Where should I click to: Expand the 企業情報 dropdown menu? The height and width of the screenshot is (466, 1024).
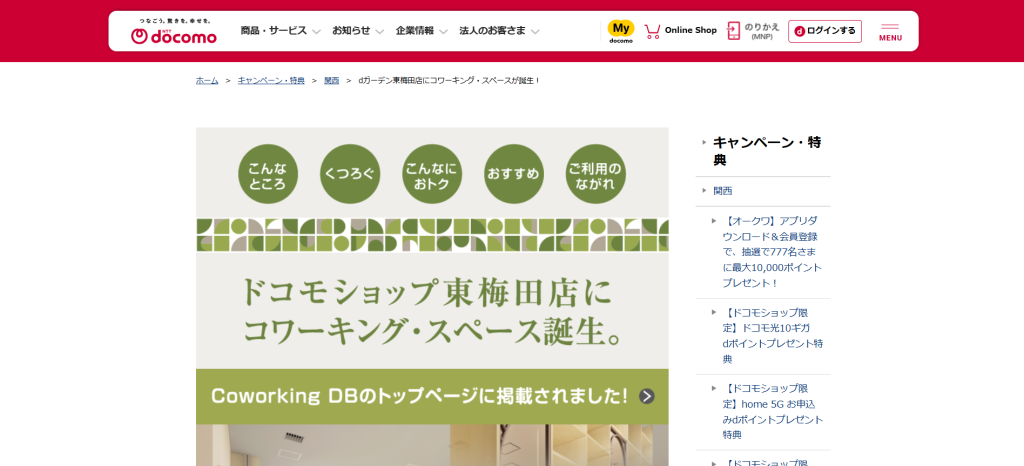click(421, 31)
